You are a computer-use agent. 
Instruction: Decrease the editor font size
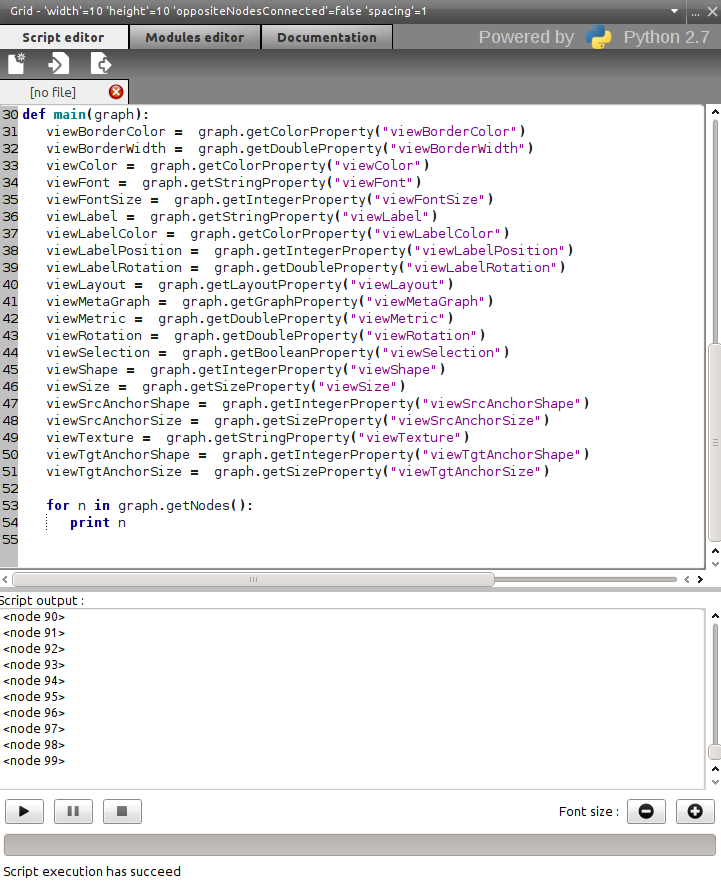click(x=646, y=811)
